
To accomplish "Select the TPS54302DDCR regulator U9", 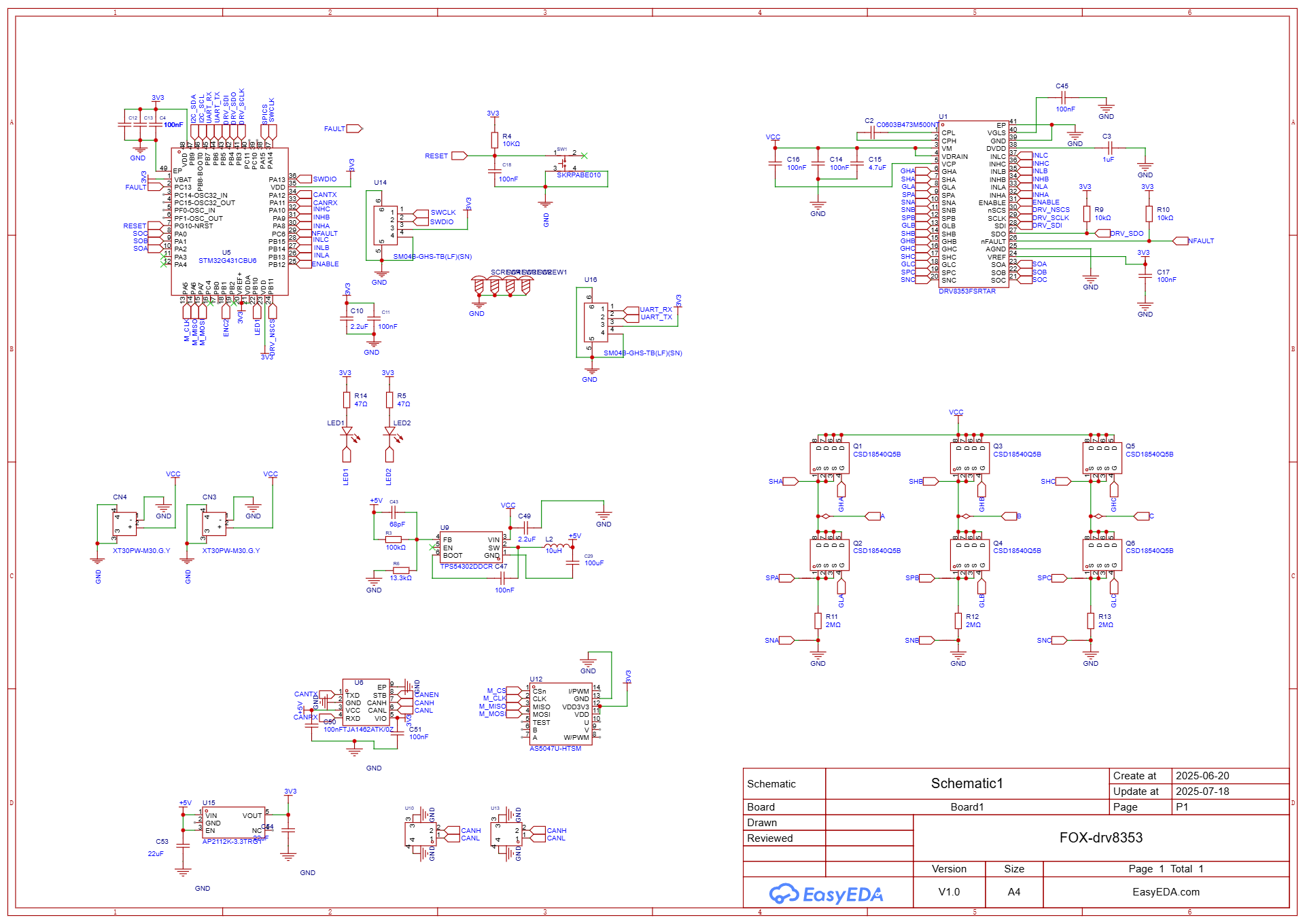I will click(x=471, y=547).
